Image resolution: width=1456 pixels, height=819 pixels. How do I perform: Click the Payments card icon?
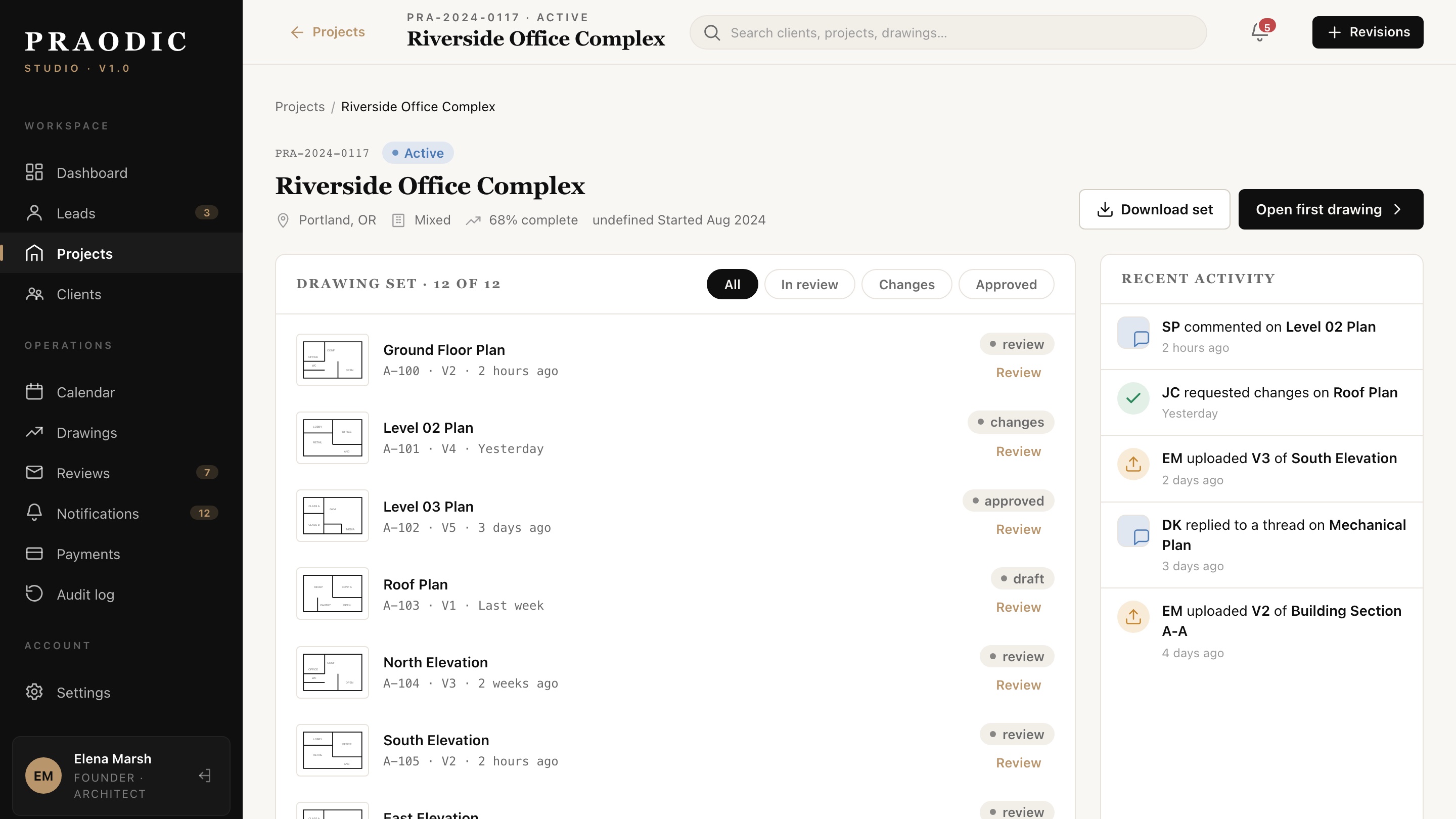[x=34, y=554]
